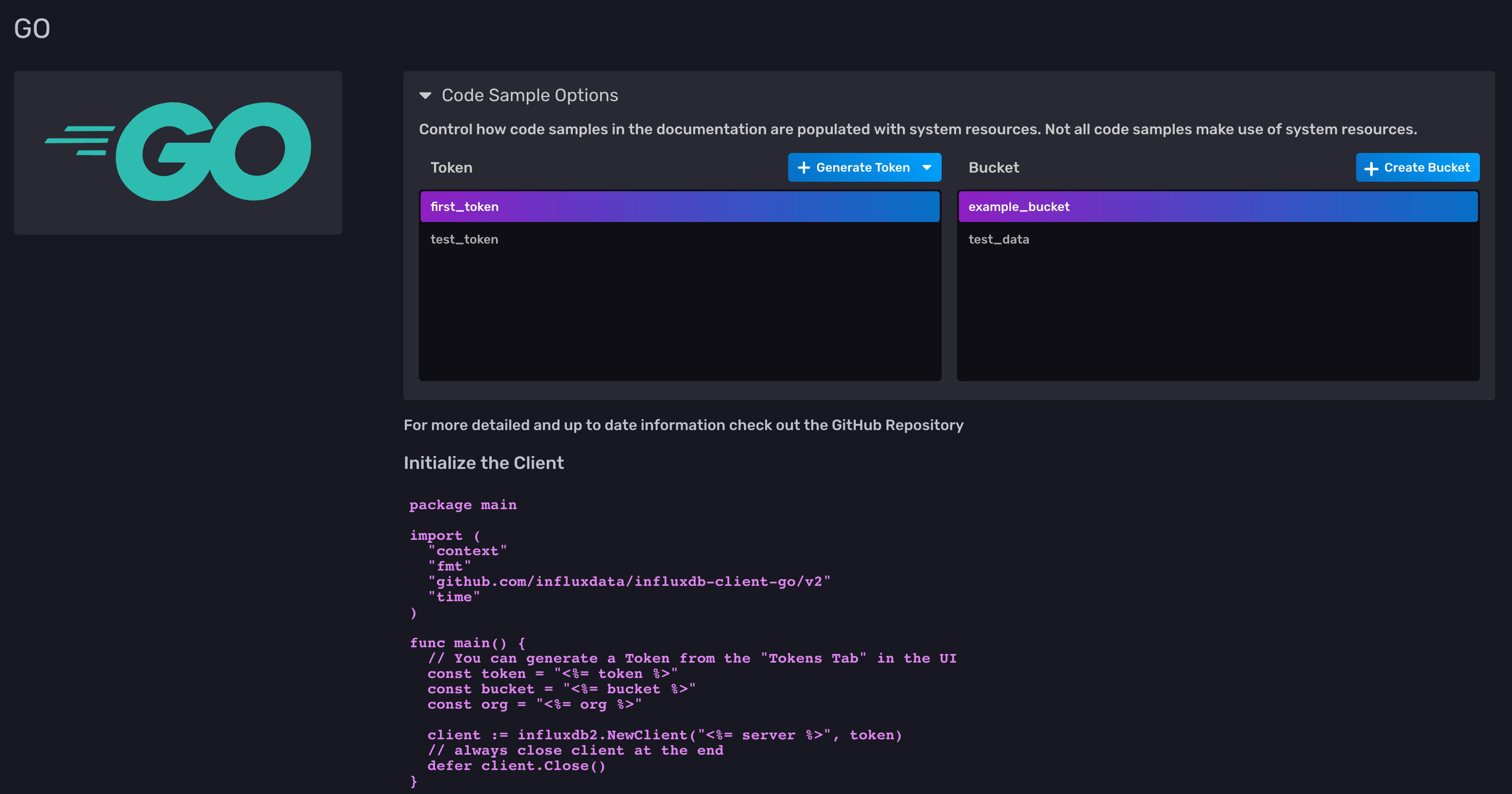This screenshot has width=1512, height=794.
Task: Click the dropdown arrow on Generate Token
Action: 926,167
